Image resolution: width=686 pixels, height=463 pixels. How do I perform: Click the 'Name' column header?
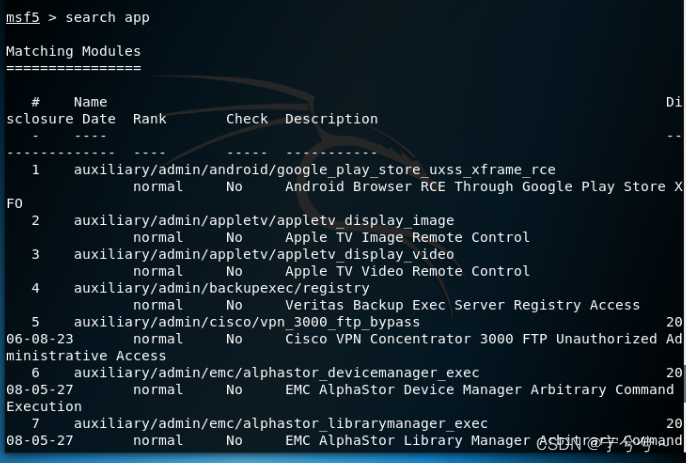pyautogui.click(x=90, y=102)
